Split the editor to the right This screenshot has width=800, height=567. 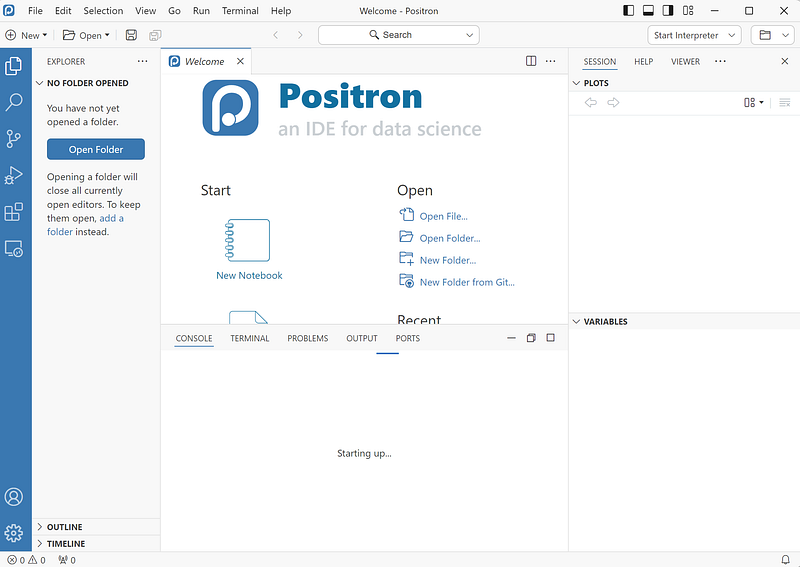[531, 61]
